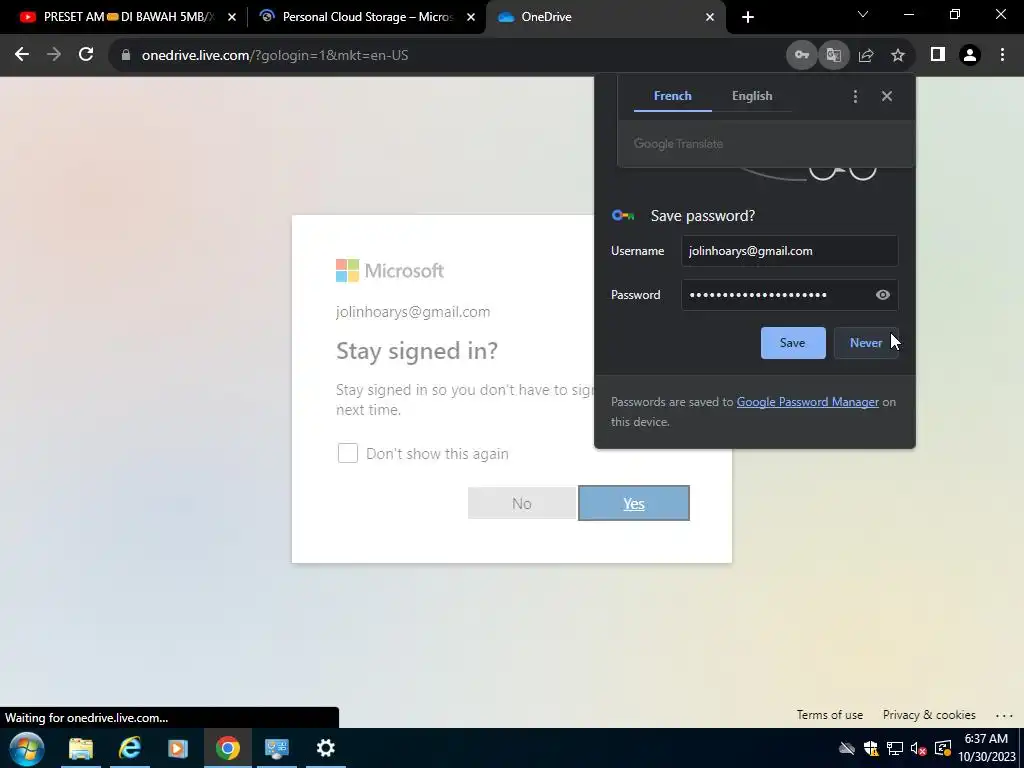Go back using the browser back arrow

click(x=22, y=55)
